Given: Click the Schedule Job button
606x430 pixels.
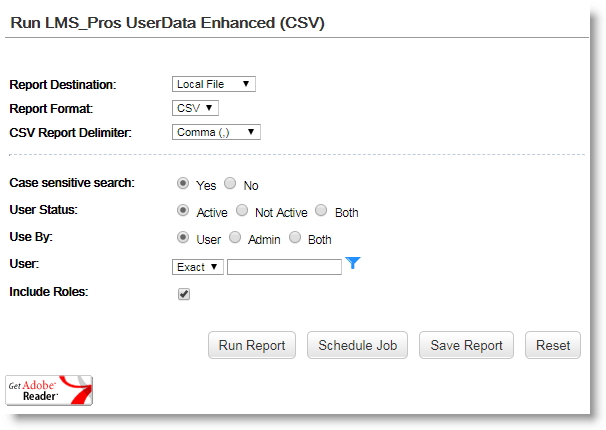Looking at the screenshot, I should point(357,345).
